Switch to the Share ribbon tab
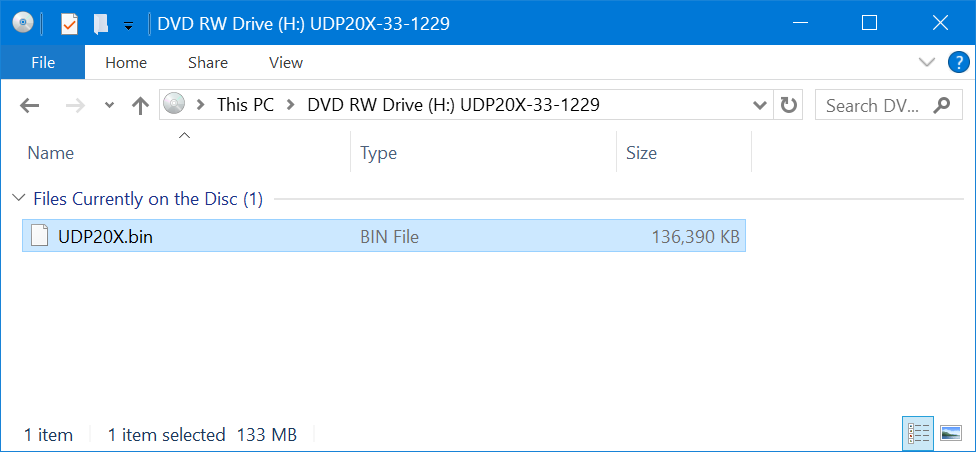The width and height of the screenshot is (976, 452). (x=208, y=62)
